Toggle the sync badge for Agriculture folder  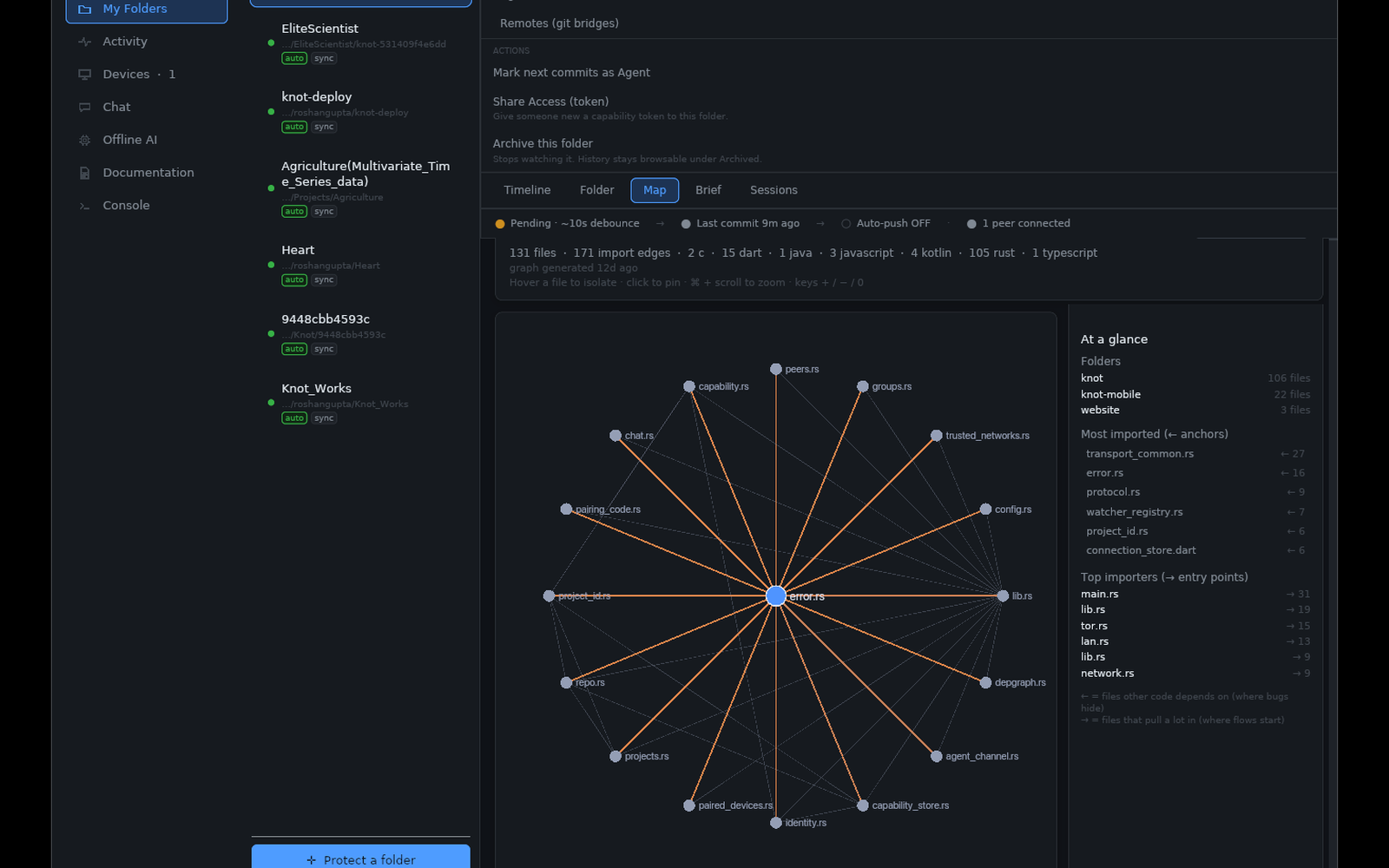[324, 211]
